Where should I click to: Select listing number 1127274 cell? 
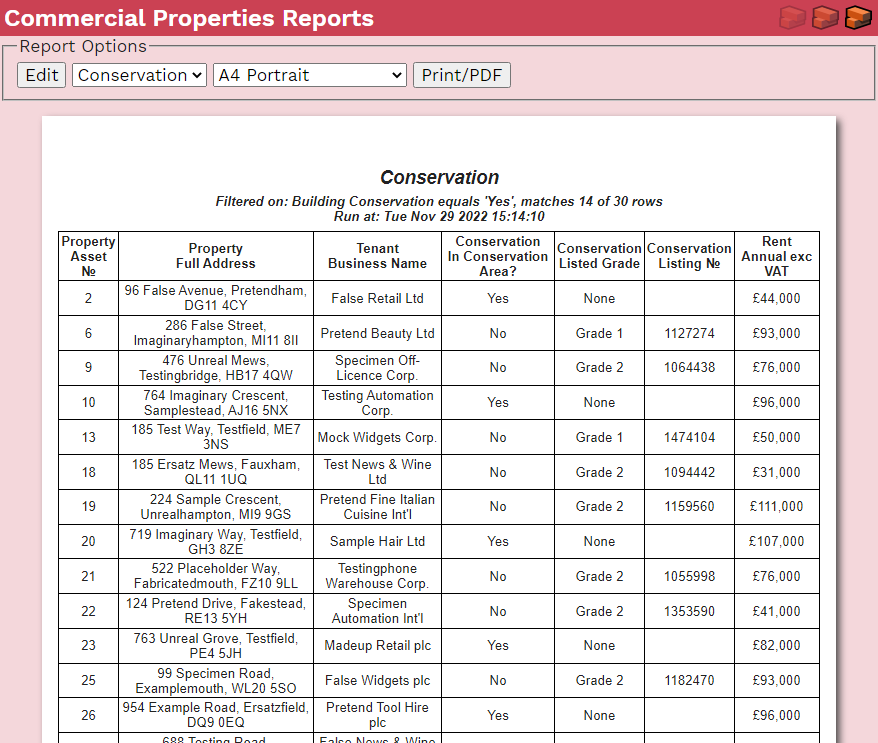689,333
